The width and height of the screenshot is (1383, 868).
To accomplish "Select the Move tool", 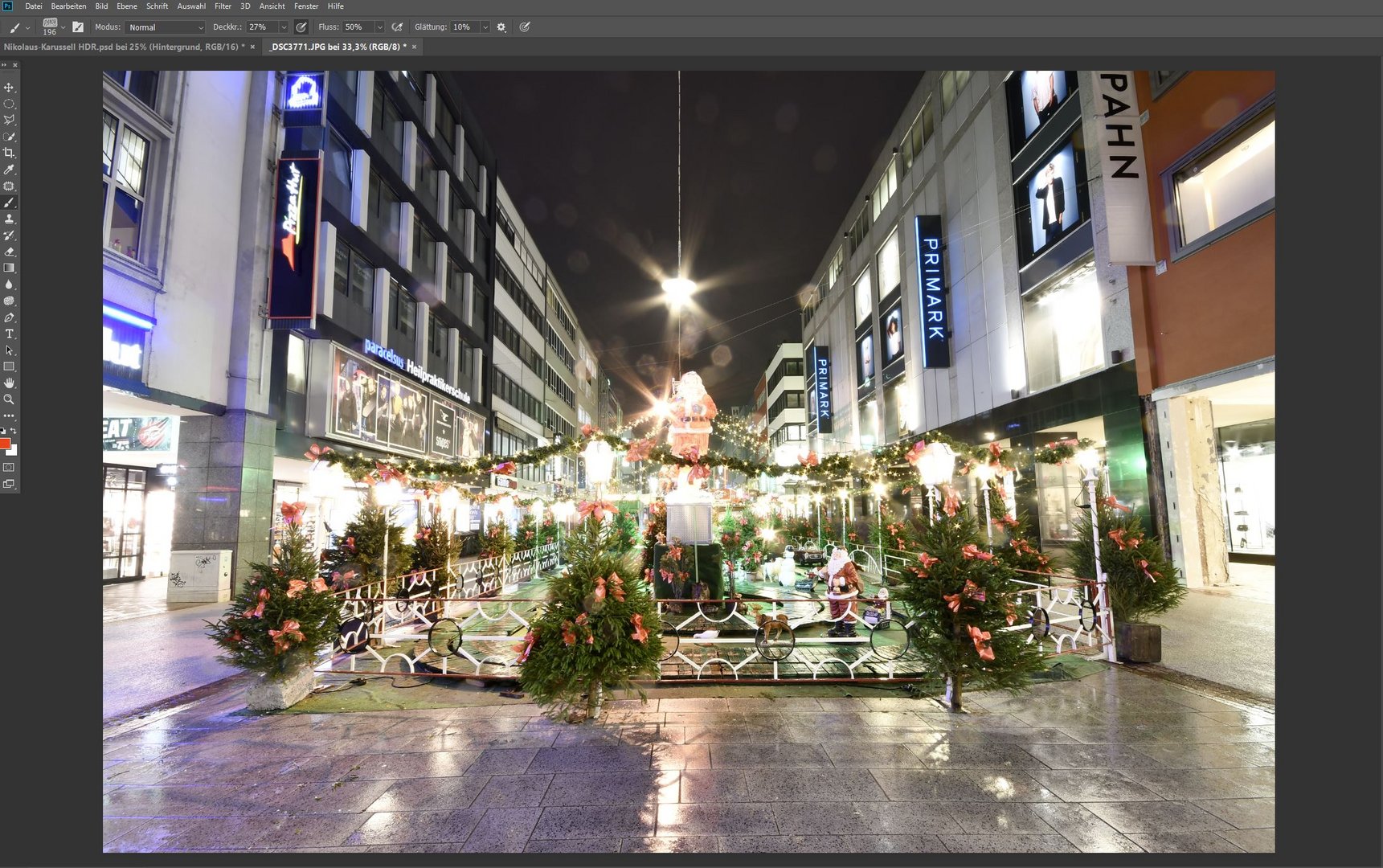I will click(9, 87).
